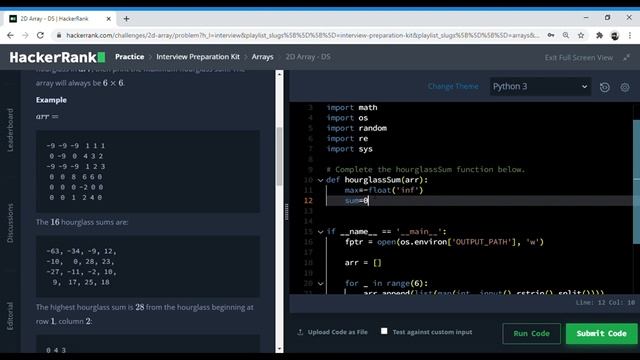Close the 2D Array HackerRank tab
This screenshot has width=640, height=360.
pyautogui.click(x=109, y=19)
